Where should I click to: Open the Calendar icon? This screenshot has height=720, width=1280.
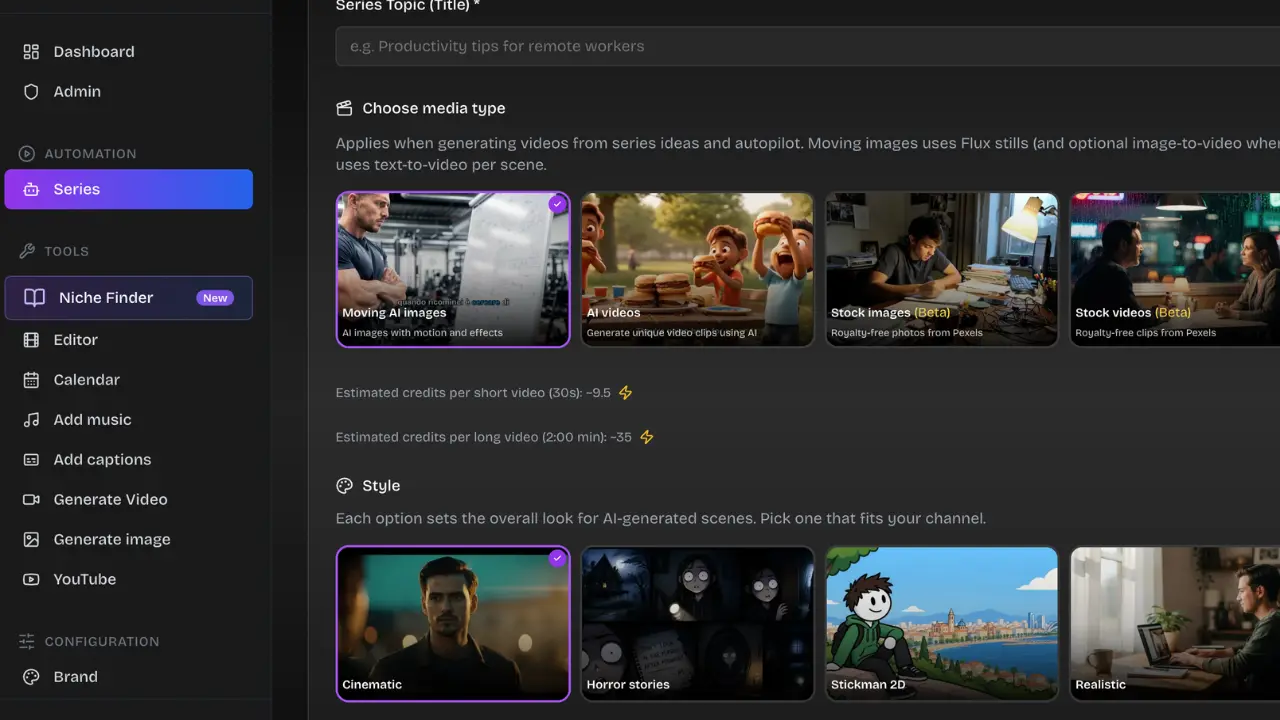(x=31, y=380)
